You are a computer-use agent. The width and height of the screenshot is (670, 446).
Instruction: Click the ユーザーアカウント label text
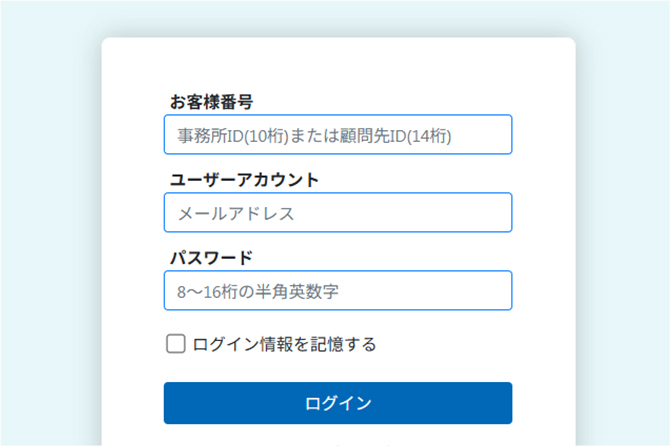[x=244, y=180]
